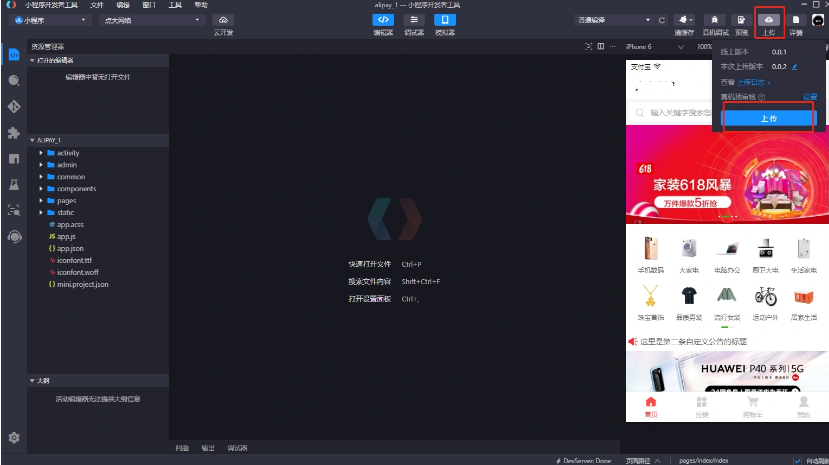Click the pencil to edit upload version
Screen dimensions: 829x465
pyautogui.click(x=795, y=67)
